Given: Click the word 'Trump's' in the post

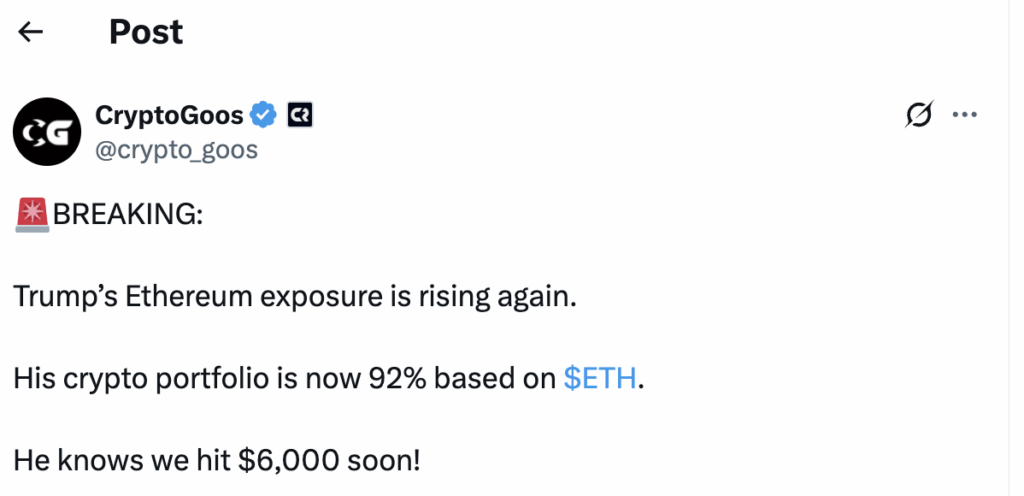Looking at the screenshot, I should click(65, 297).
